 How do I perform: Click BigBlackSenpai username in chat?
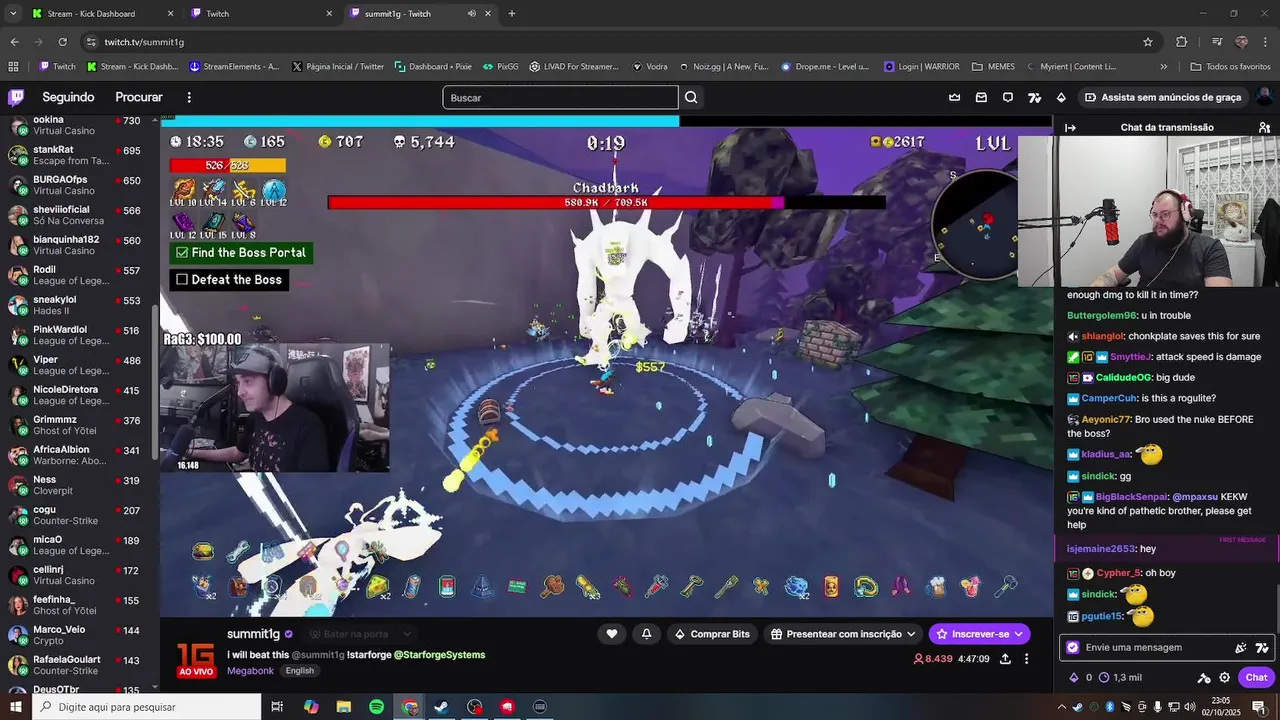(1131, 497)
